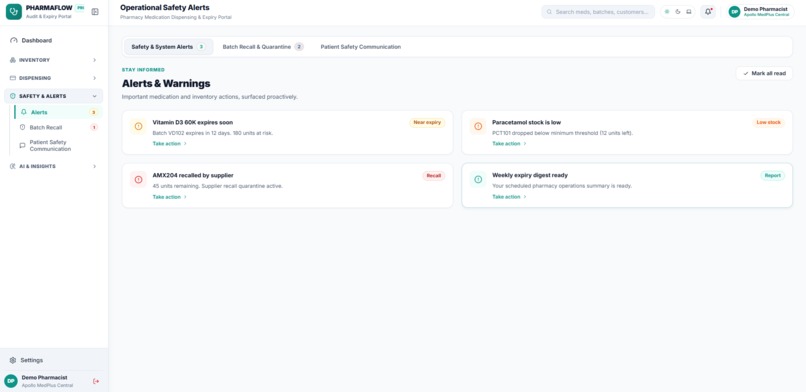Click the 'Paracetamol stock is low' title
This screenshot has height=392, width=806.
526,123
